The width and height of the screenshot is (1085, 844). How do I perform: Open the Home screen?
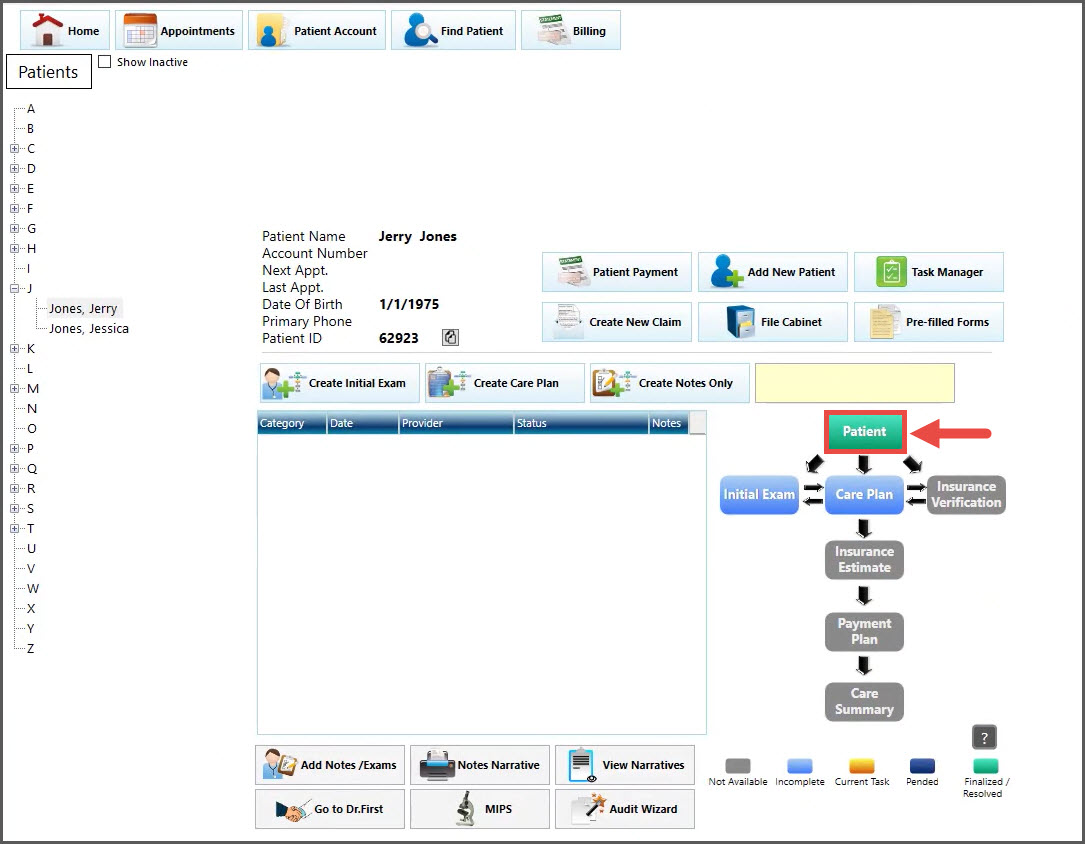coord(64,30)
